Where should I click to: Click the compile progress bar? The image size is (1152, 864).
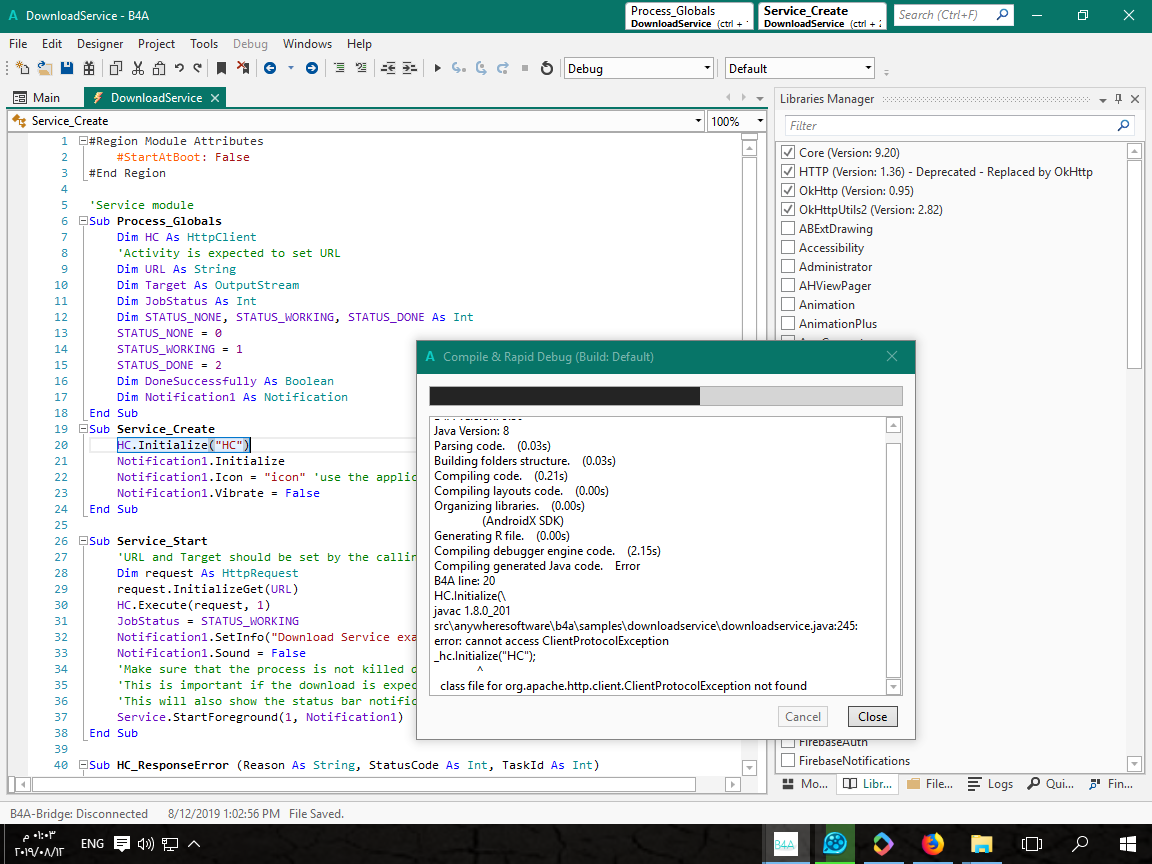coord(665,396)
